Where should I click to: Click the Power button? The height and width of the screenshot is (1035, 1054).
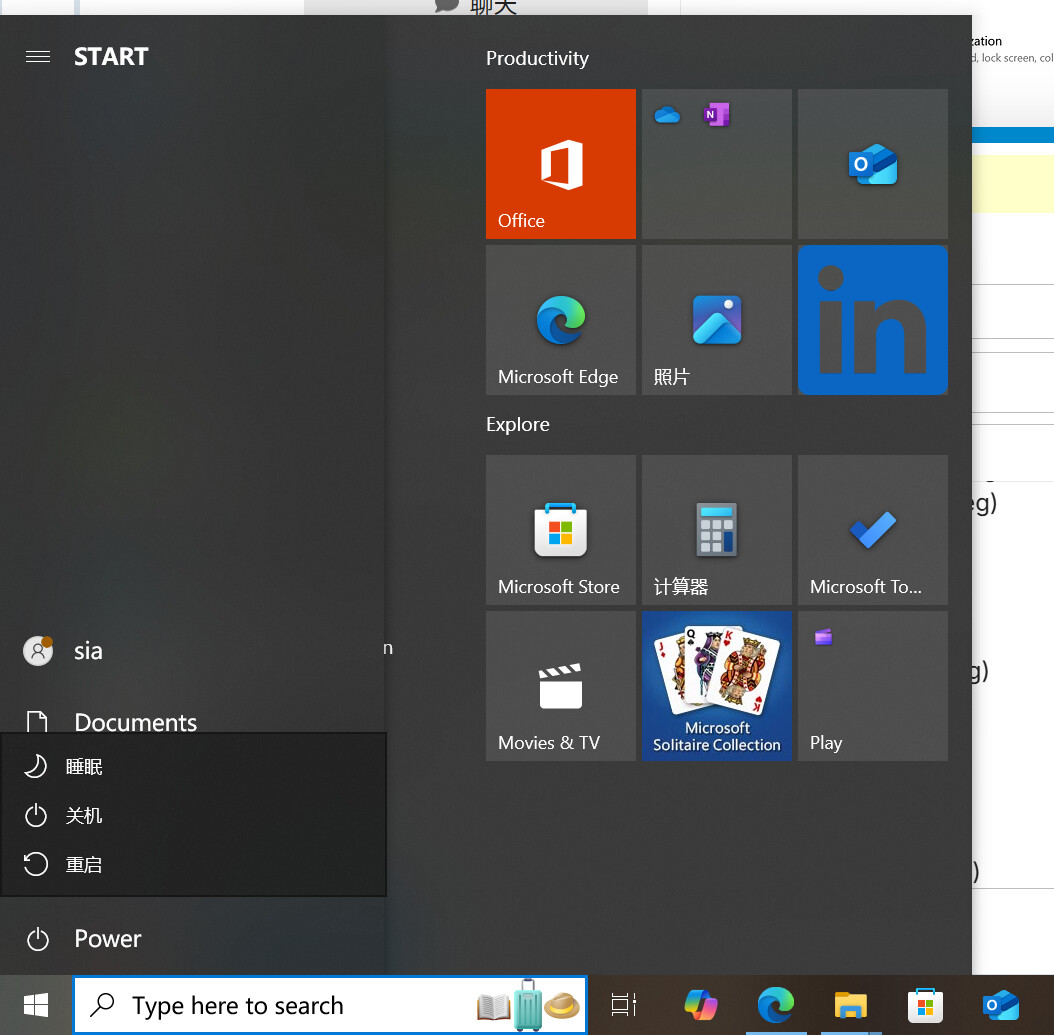(193, 938)
